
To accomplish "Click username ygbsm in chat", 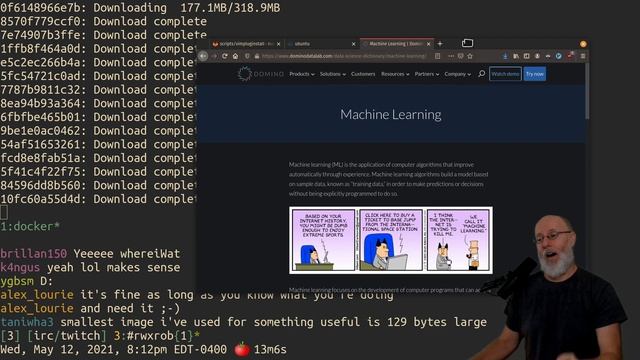I will pos(16,281).
